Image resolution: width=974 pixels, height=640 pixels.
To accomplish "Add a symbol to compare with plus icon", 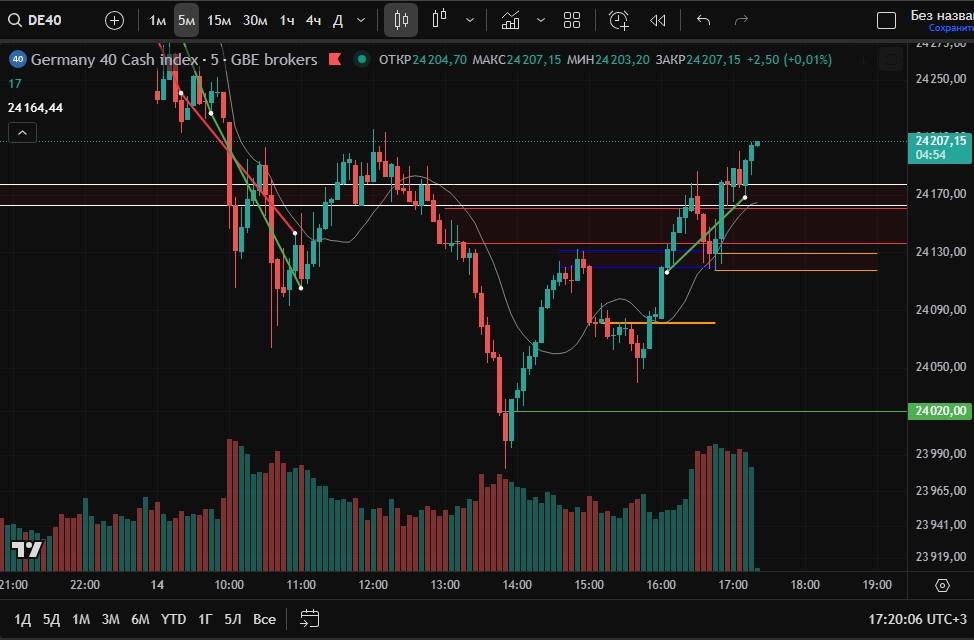I will 115,20.
